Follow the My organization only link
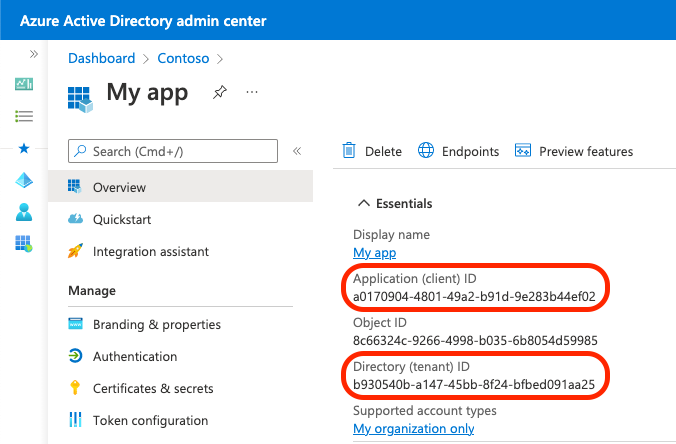 (x=413, y=429)
